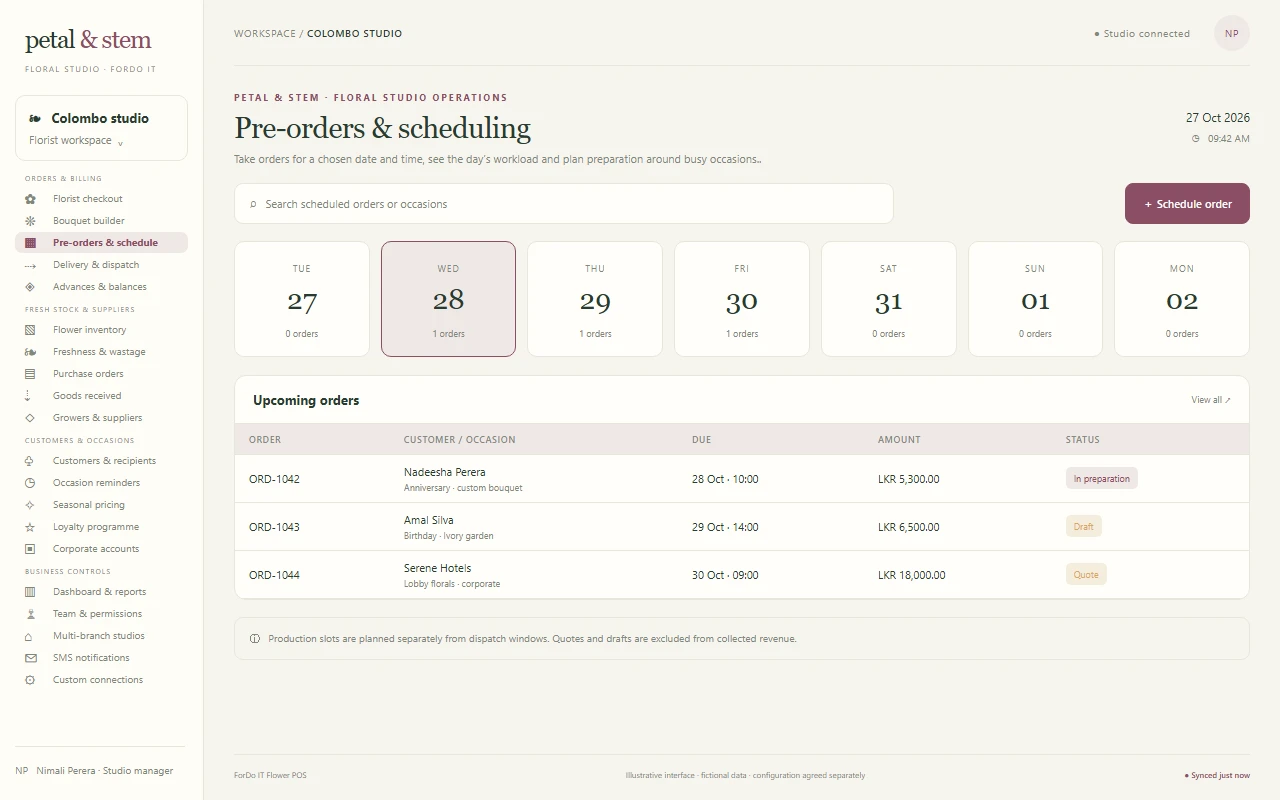Click the Corporate accounts icon
The image size is (1280, 800).
30,549
